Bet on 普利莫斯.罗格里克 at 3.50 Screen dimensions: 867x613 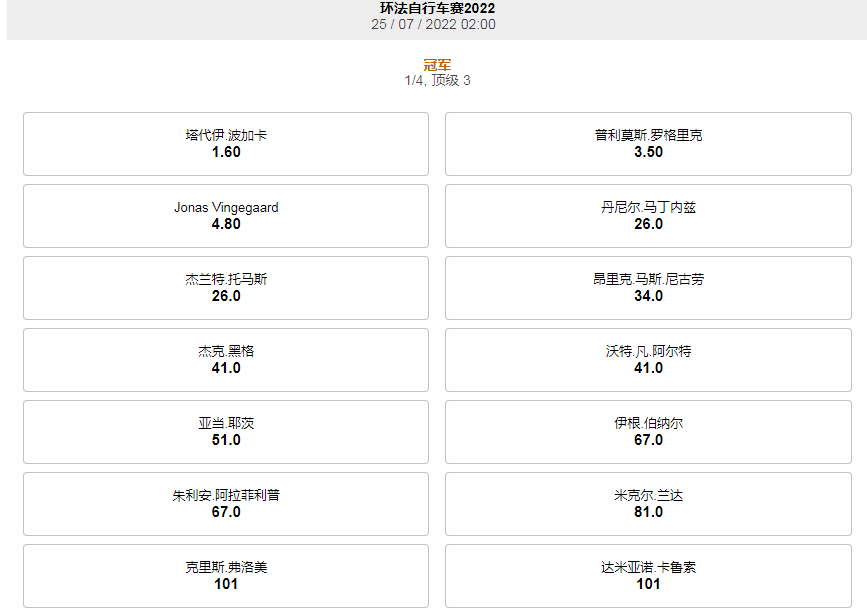648,144
